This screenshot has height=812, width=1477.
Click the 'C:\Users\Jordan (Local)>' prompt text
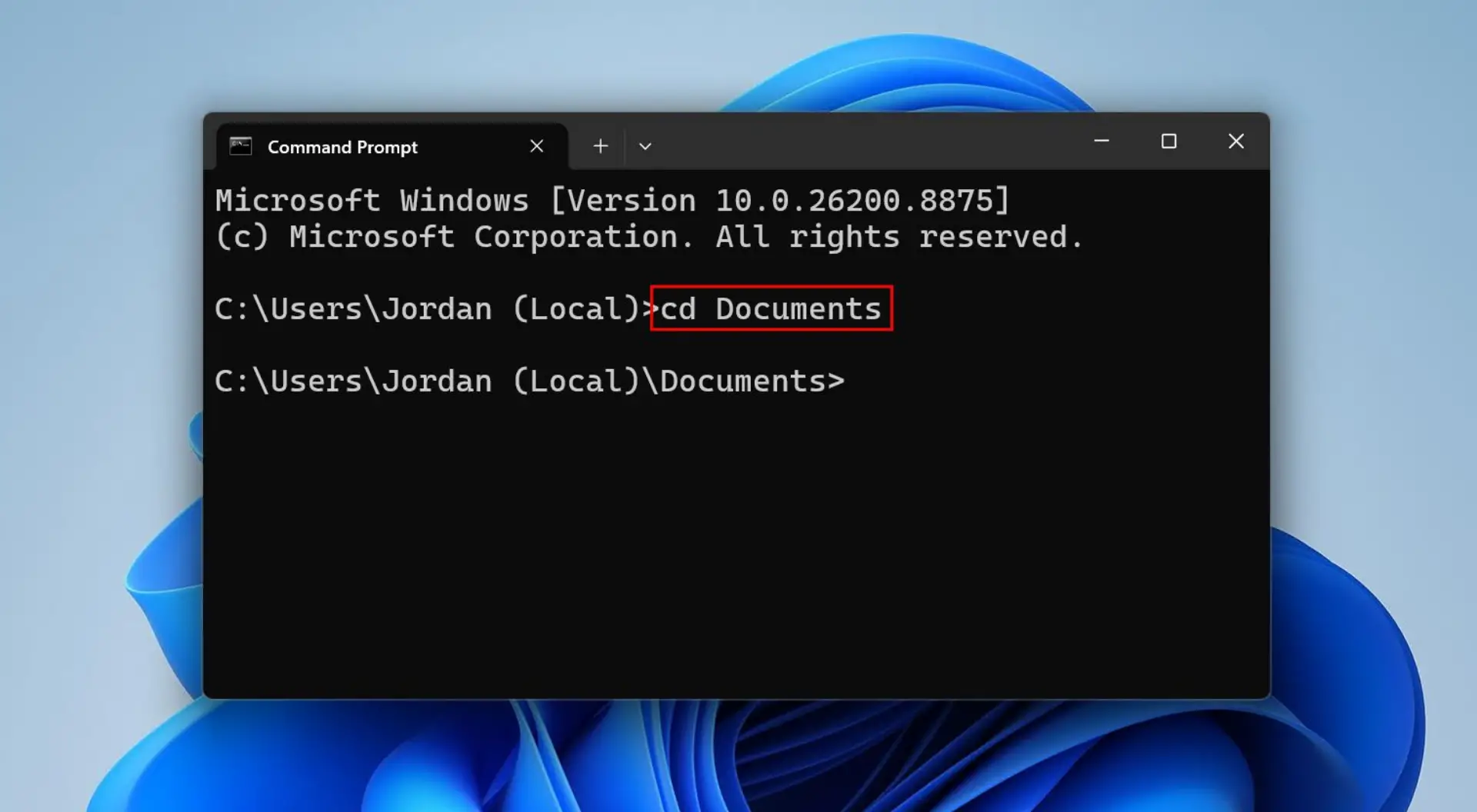pyautogui.click(x=436, y=309)
